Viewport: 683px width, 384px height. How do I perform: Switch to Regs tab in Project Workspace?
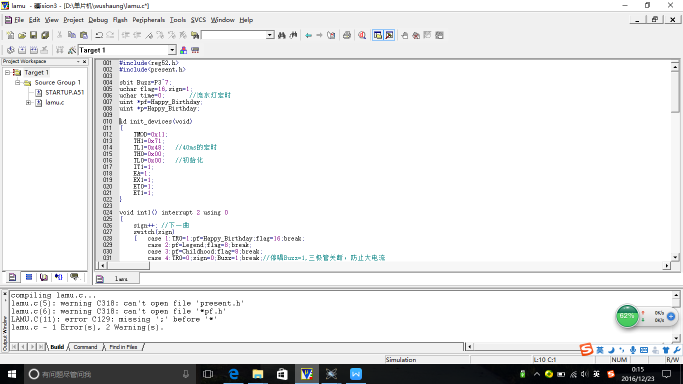click(x=29, y=277)
